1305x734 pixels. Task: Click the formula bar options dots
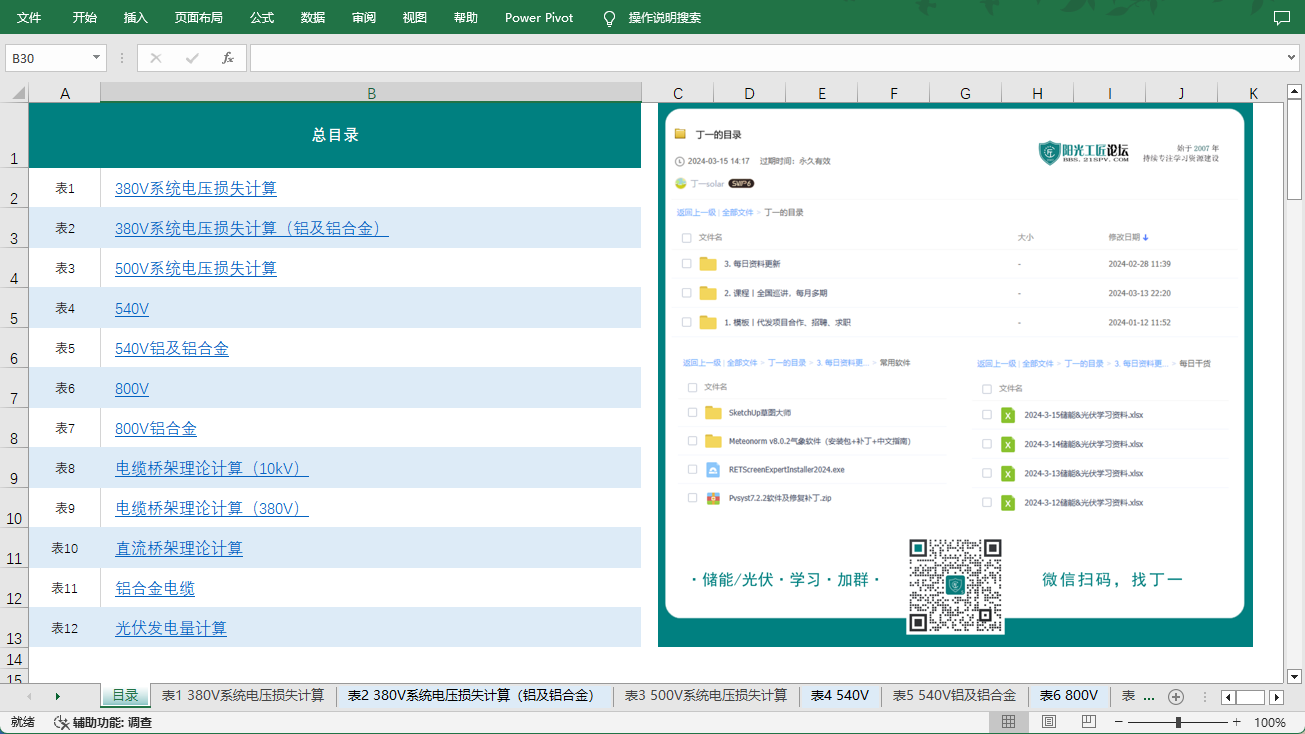pyautogui.click(x=122, y=58)
